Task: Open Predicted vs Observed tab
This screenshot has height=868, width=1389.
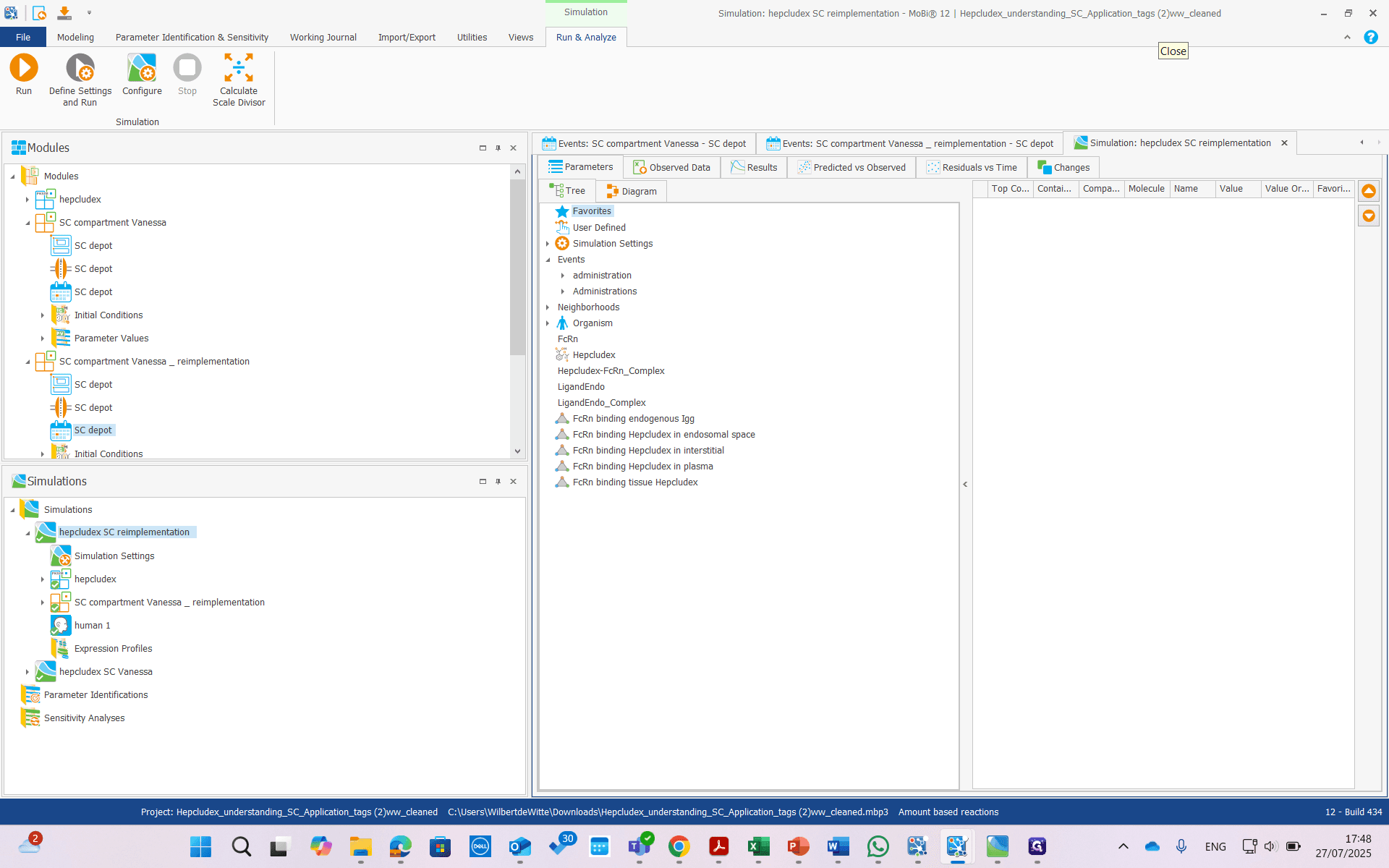Action: (851, 167)
